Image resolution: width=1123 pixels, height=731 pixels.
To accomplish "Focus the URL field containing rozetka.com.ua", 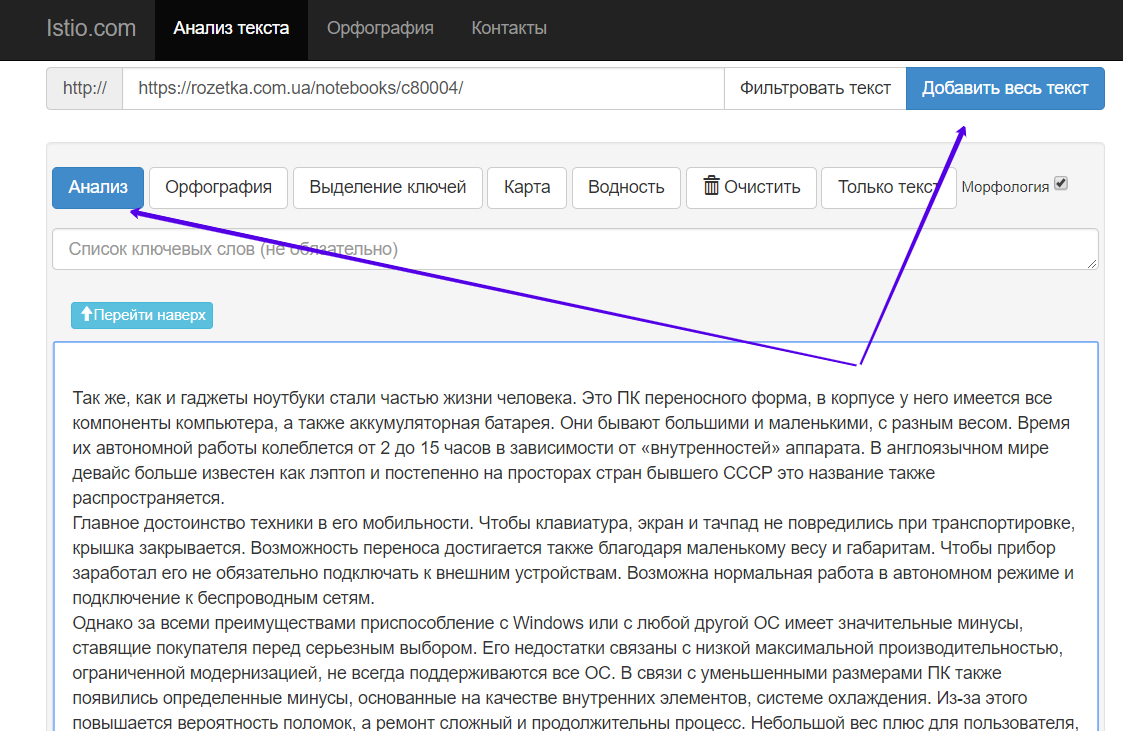I will pos(422,88).
